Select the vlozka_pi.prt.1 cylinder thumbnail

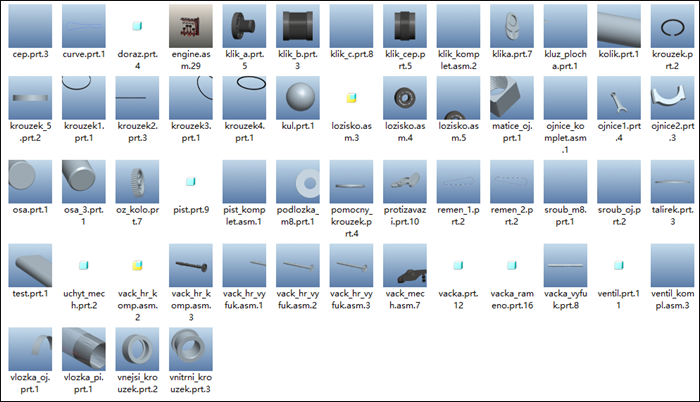pyautogui.click(x=83, y=349)
